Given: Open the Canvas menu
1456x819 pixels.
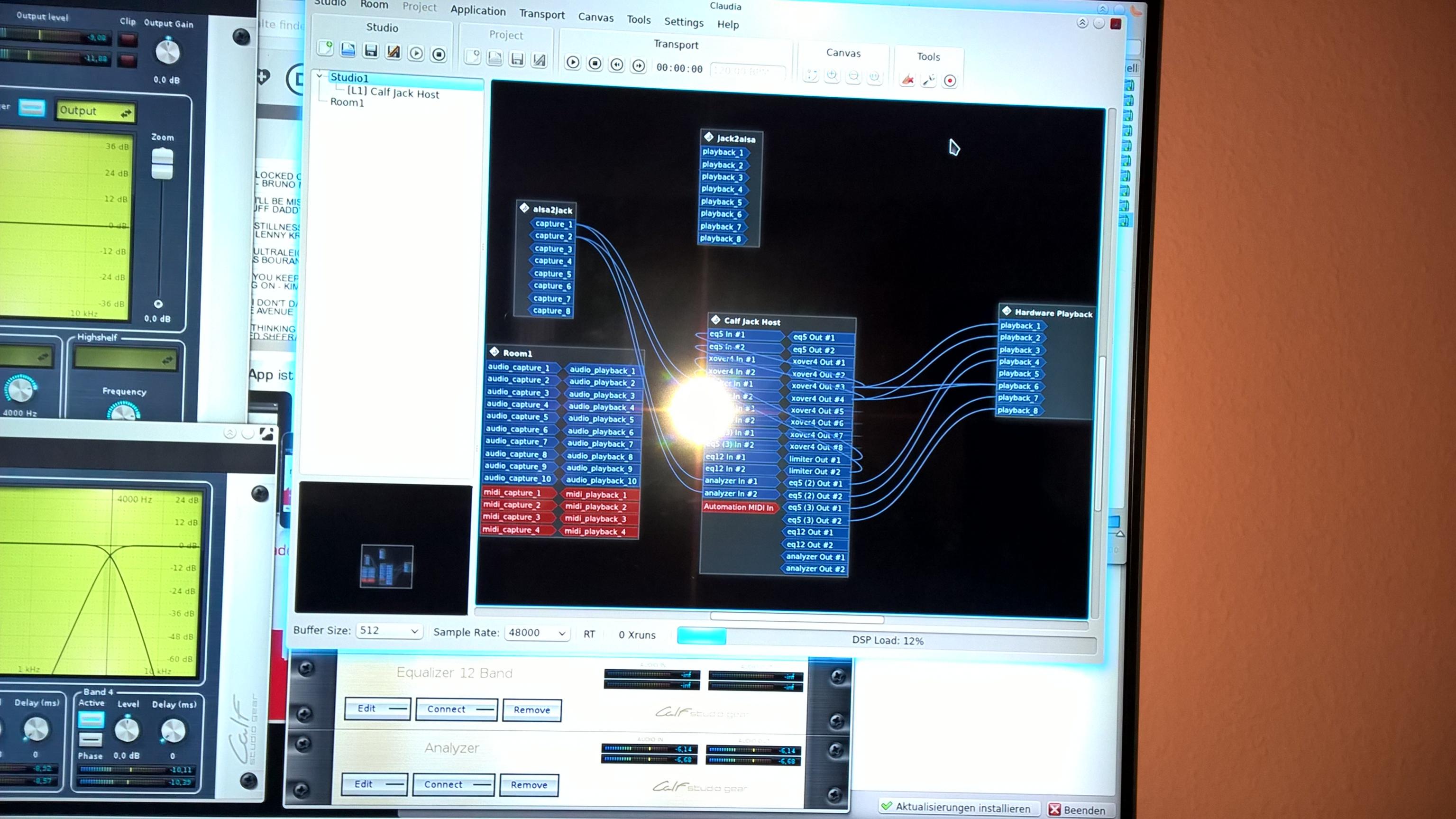Looking at the screenshot, I should click(596, 18).
